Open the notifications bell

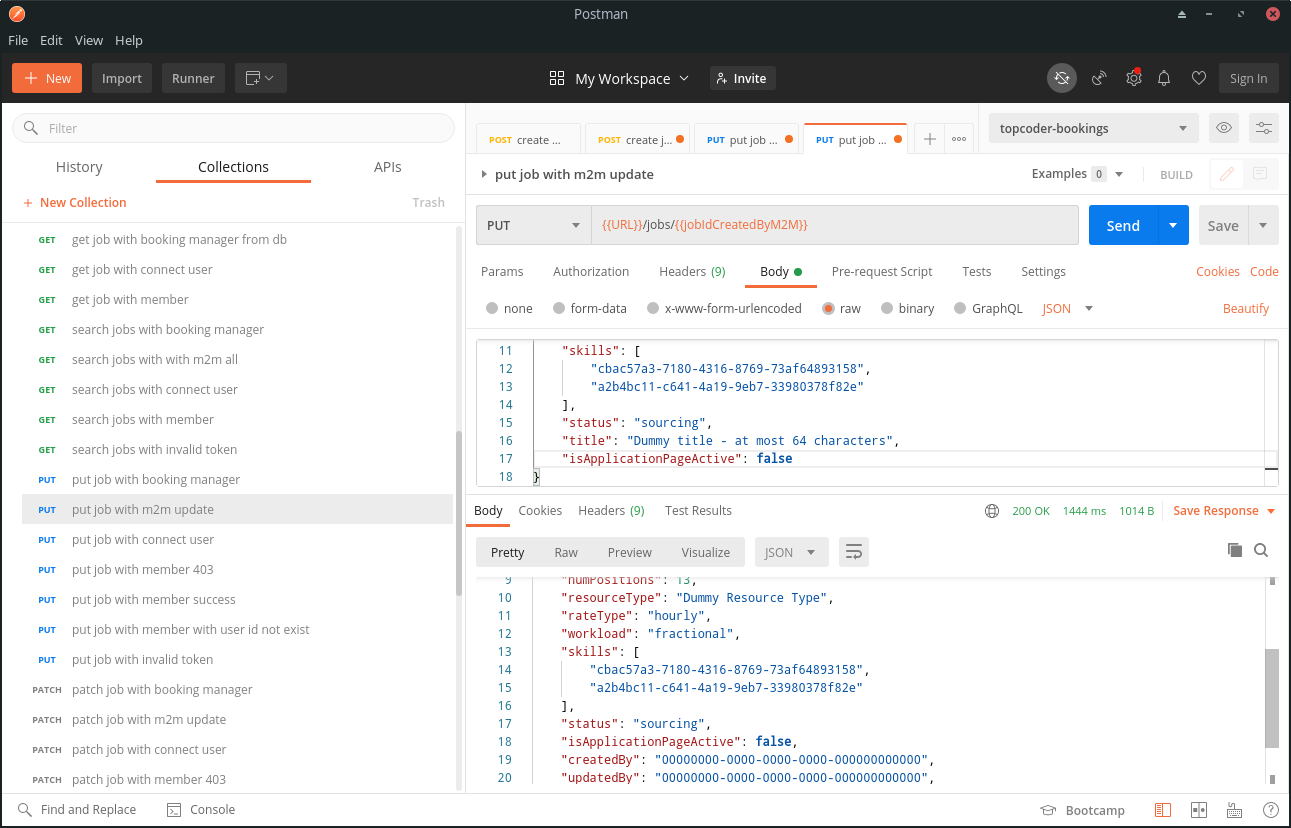[1164, 78]
